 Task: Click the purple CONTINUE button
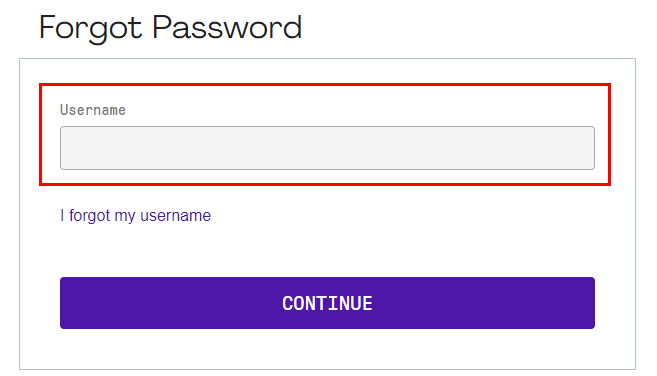point(327,303)
